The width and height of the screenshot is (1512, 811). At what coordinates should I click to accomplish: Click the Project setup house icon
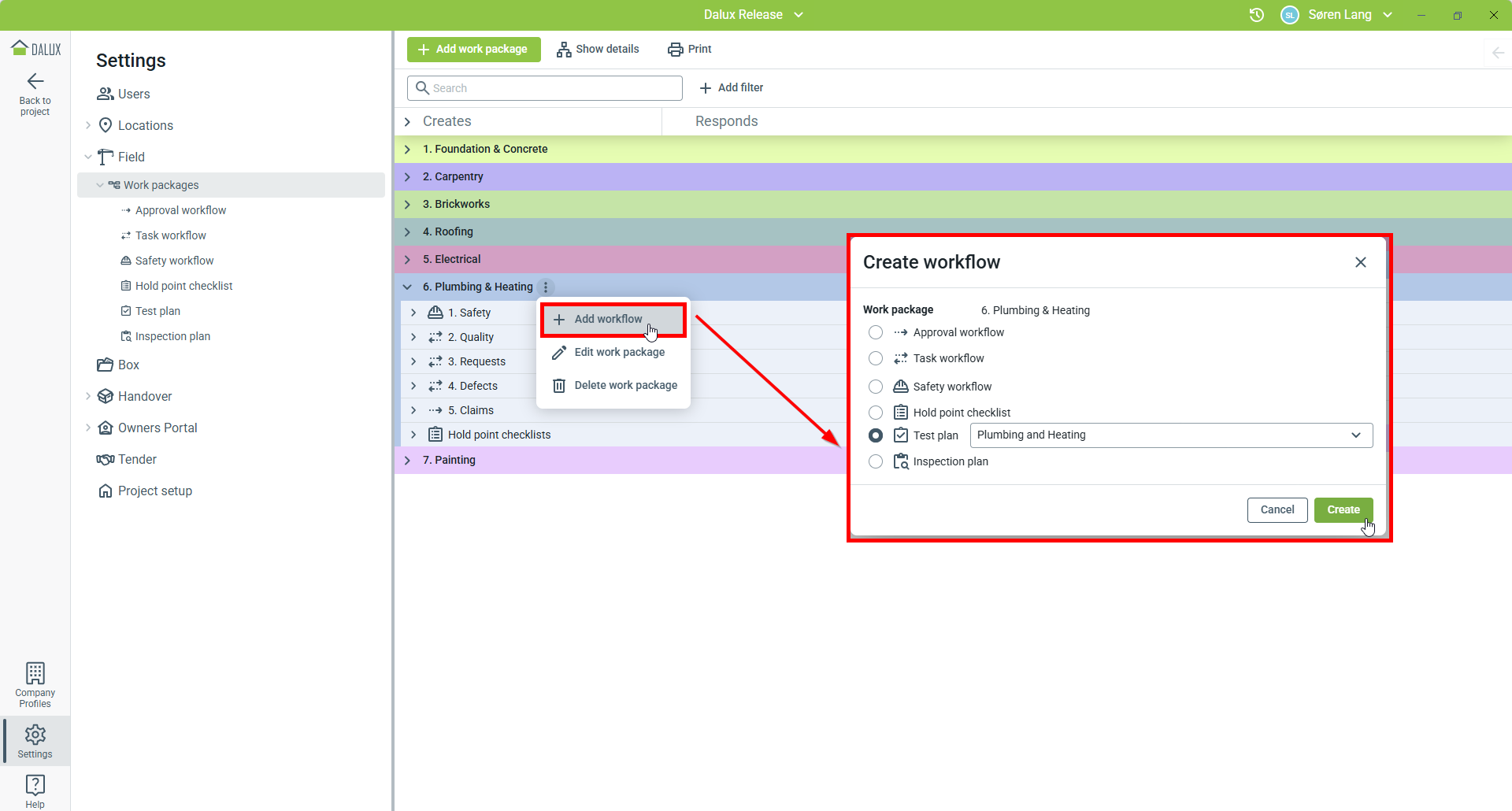(x=106, y=491)
